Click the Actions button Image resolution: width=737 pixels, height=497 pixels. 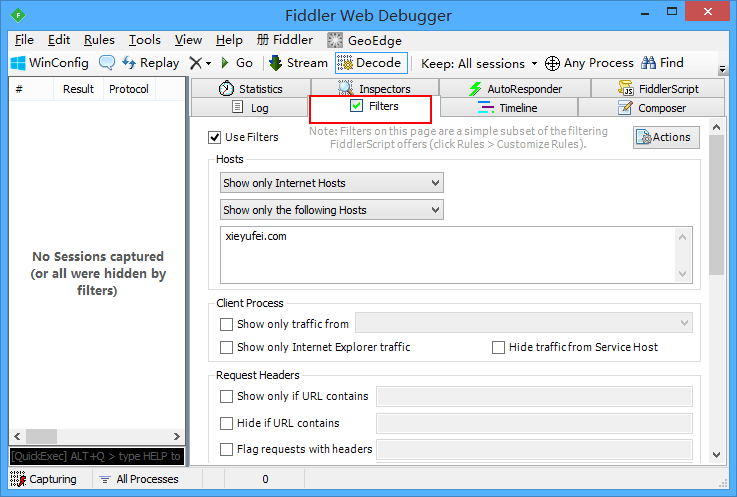[x=666, y=137]
